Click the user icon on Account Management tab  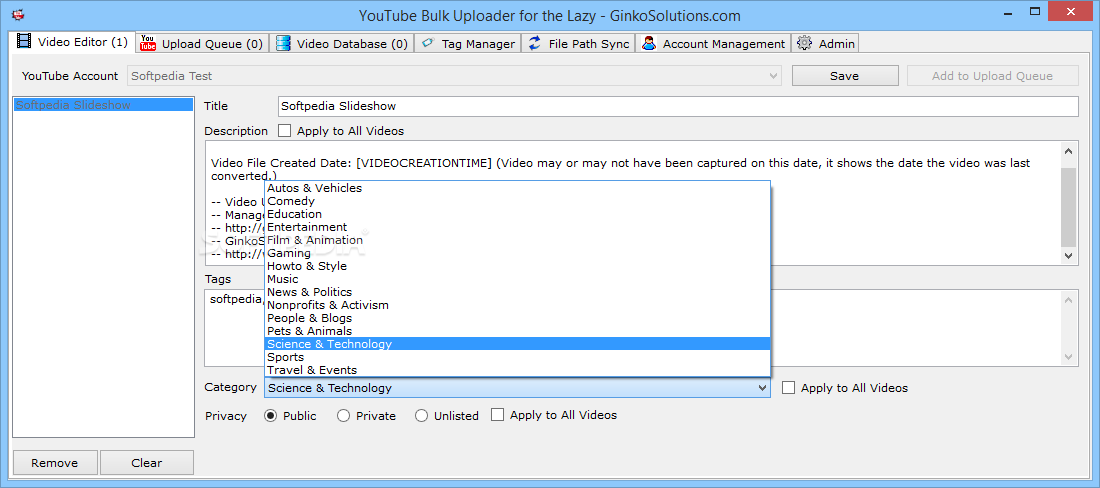[x=649, y=43]
